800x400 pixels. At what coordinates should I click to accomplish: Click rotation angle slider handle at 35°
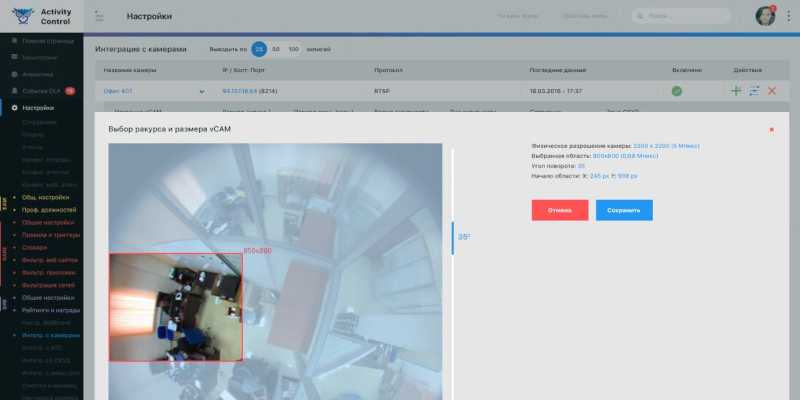(453, 238)
